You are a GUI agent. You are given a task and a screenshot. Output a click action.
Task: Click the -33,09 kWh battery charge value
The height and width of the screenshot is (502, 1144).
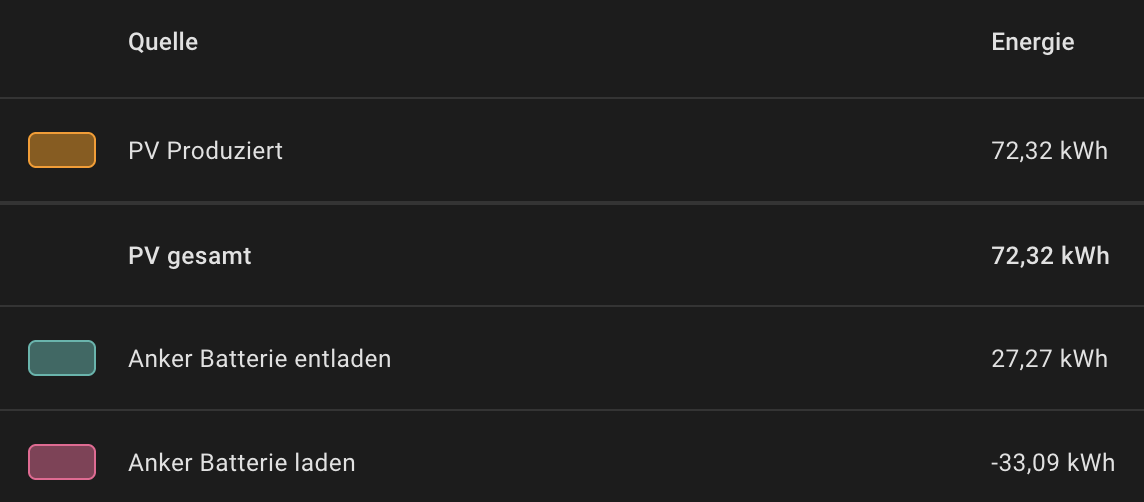(x=1053, y=463)
